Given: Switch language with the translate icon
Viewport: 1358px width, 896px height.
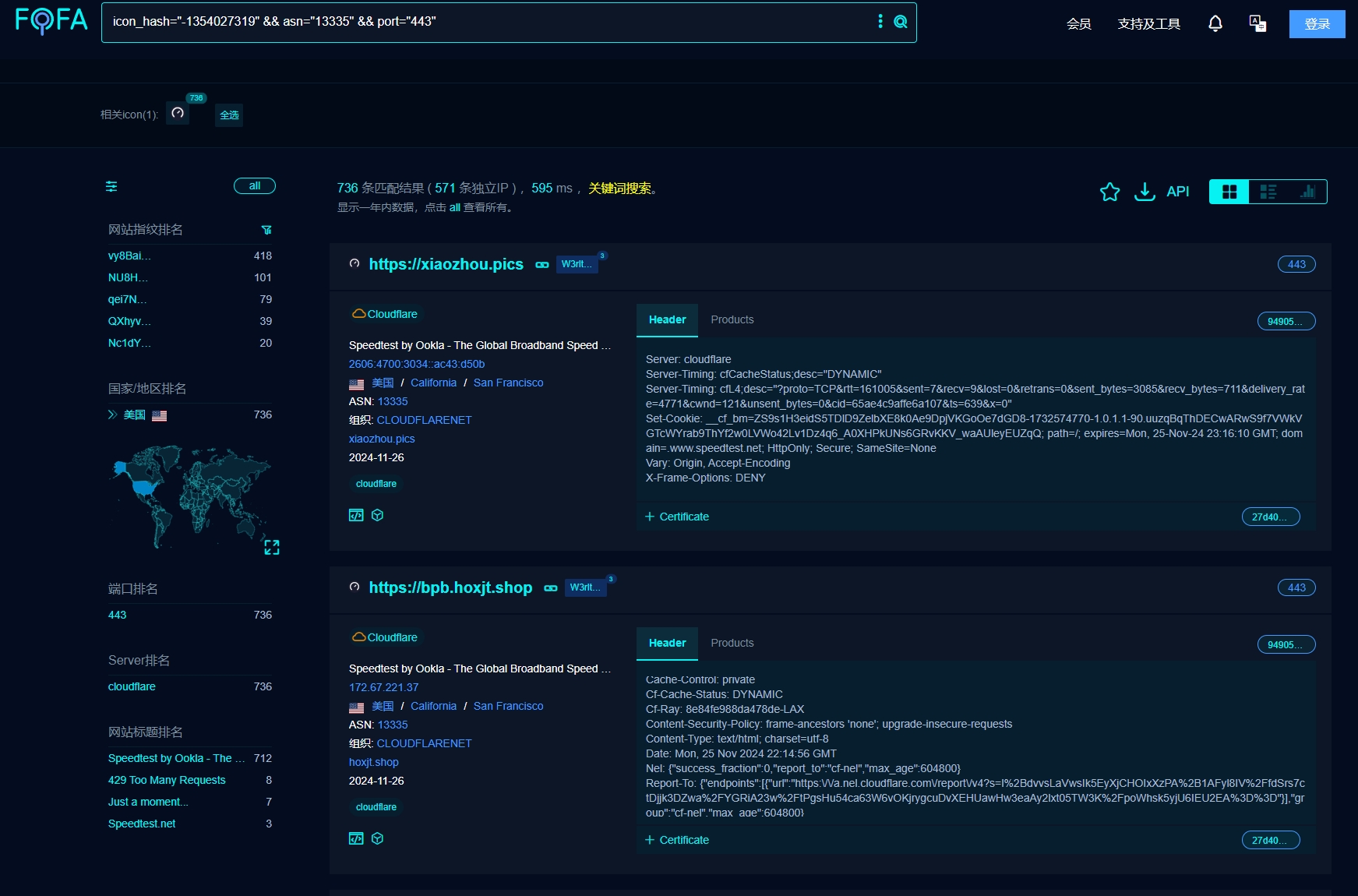Looking at the screenshot, I should (1257, 23).
